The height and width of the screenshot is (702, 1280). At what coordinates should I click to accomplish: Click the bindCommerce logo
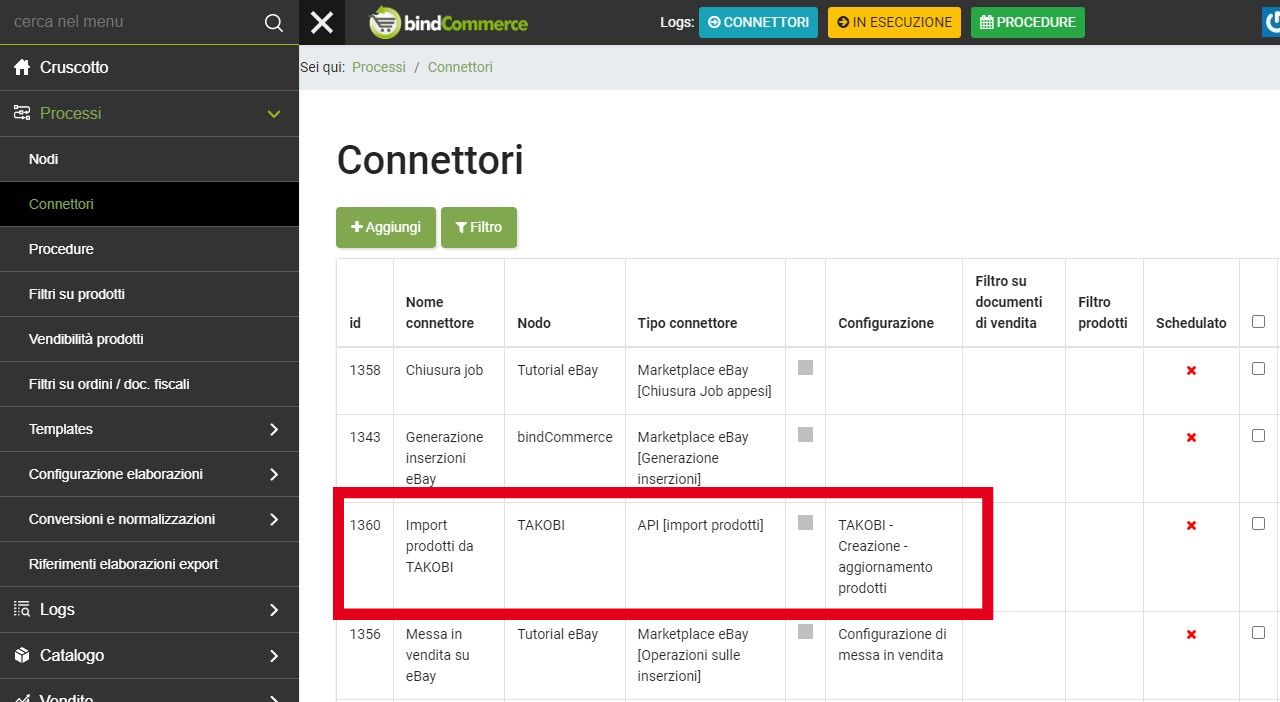tap(448, 23)
